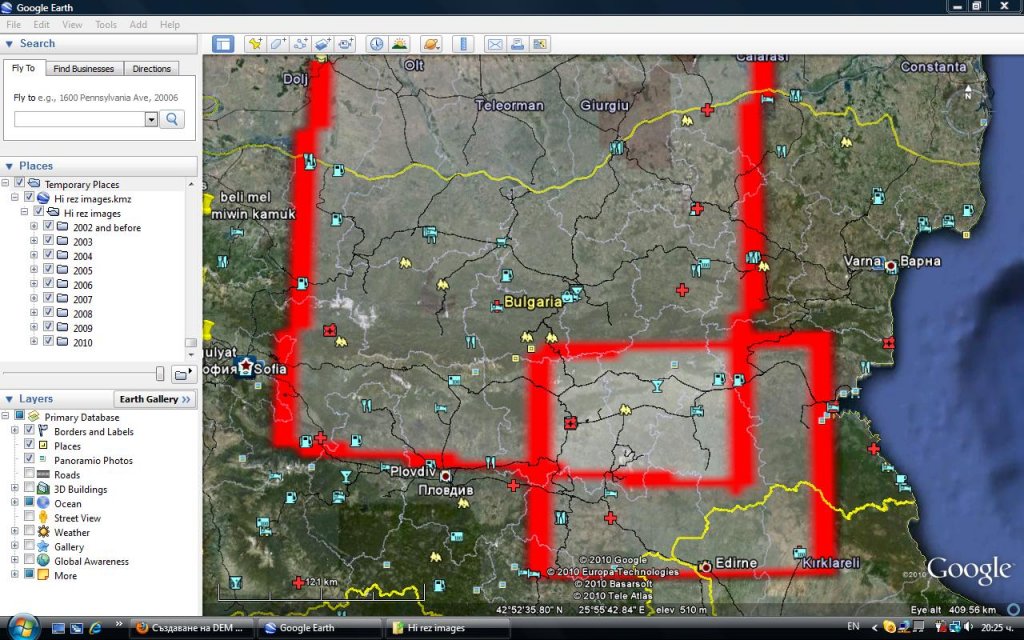Toggle sunlight across the landscape icon
This screenshot has width=1024, height=640.
[x=399, y=44]
